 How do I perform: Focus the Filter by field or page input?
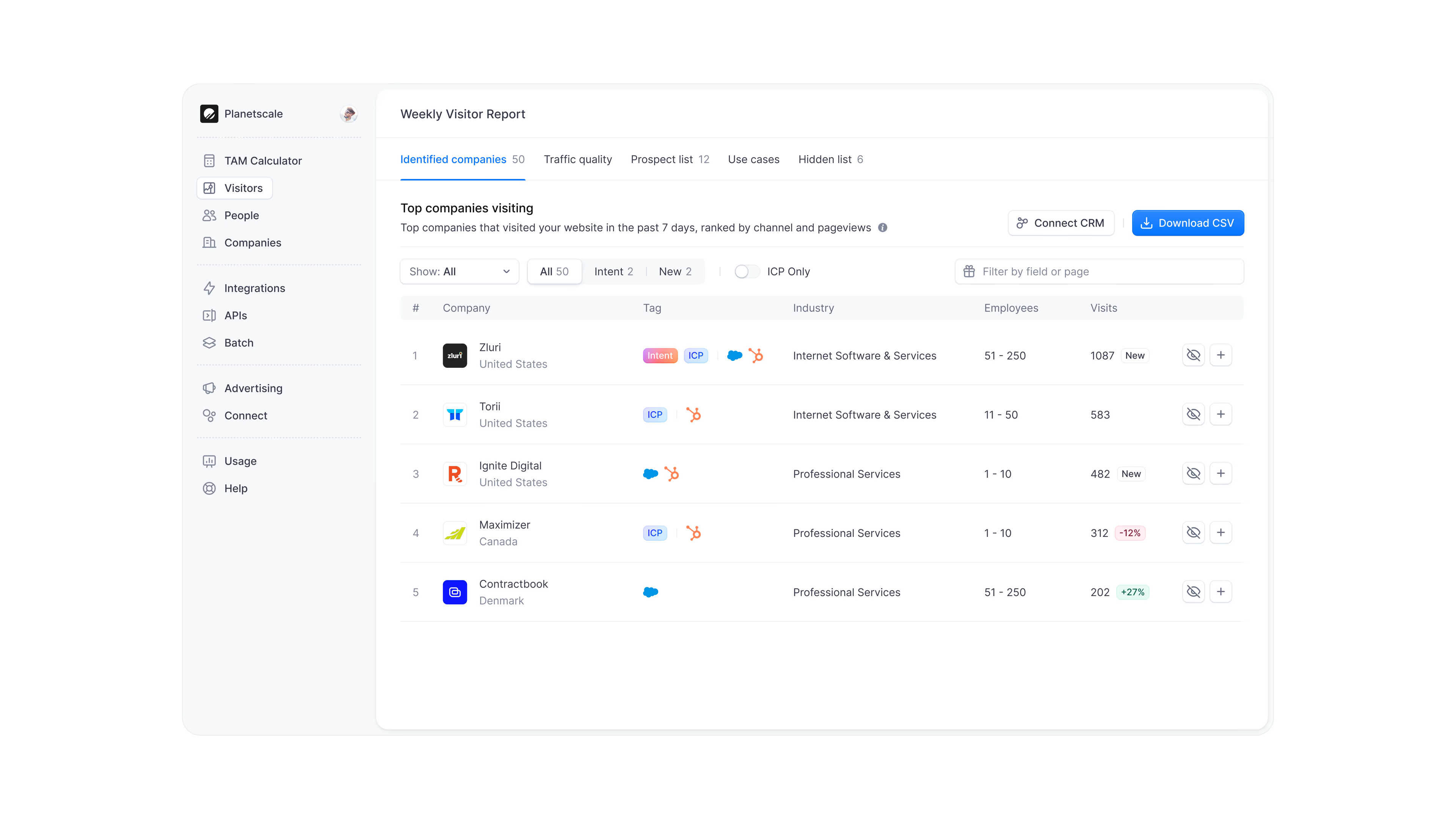click(1099, 271)
